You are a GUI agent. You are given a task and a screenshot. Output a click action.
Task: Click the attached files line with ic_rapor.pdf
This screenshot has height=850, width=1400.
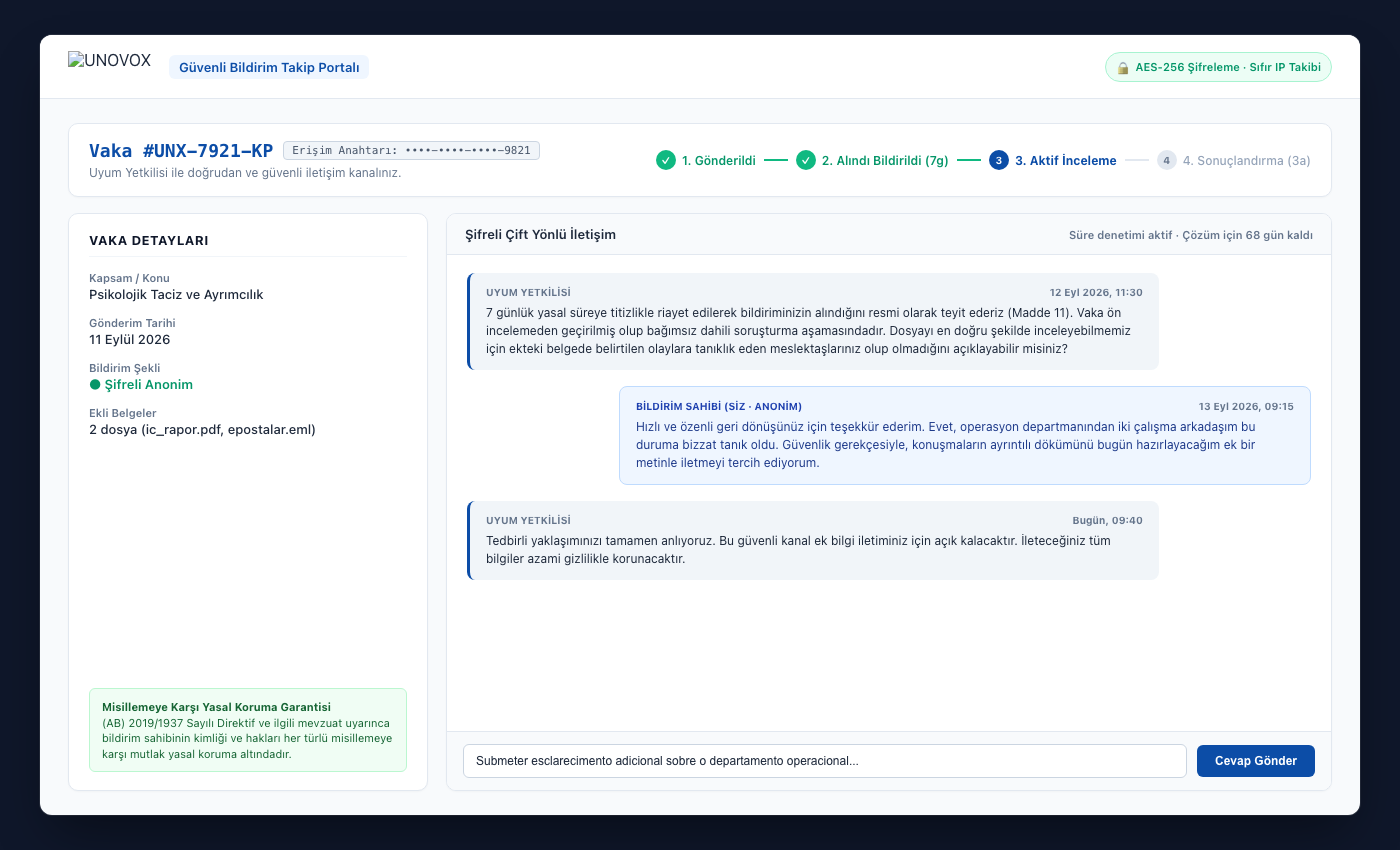202,430
